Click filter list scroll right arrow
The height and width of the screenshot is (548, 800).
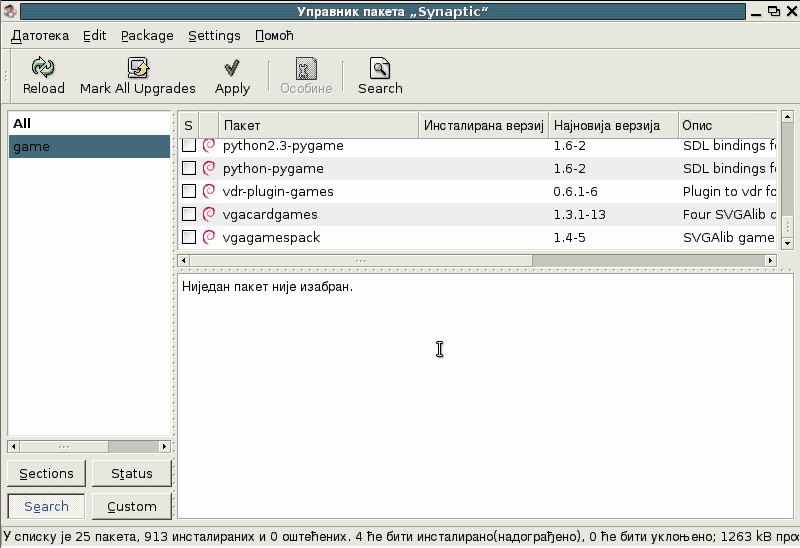pos(164,446)
